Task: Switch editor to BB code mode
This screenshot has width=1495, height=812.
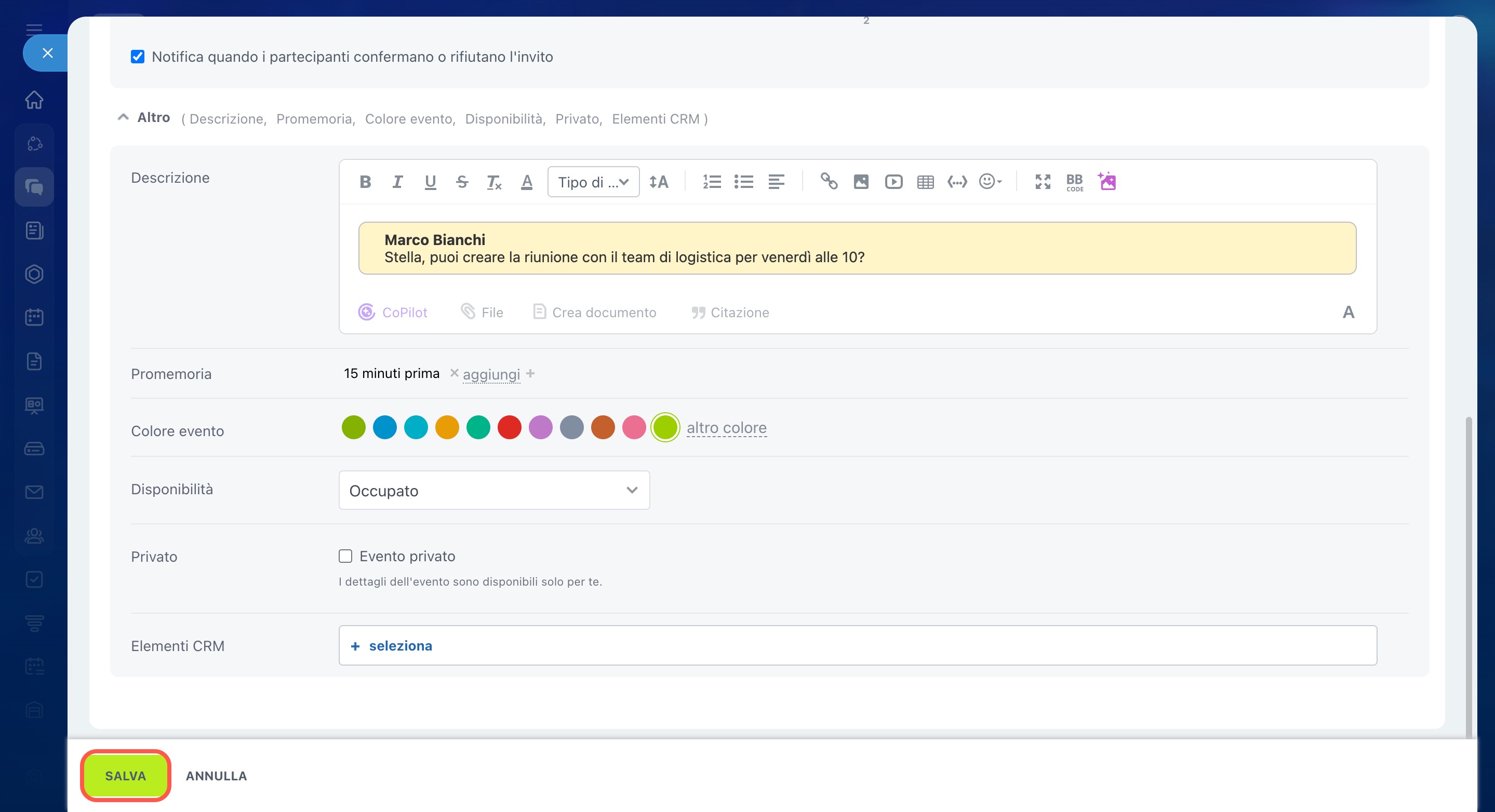Action: (x=1075, y=182)
